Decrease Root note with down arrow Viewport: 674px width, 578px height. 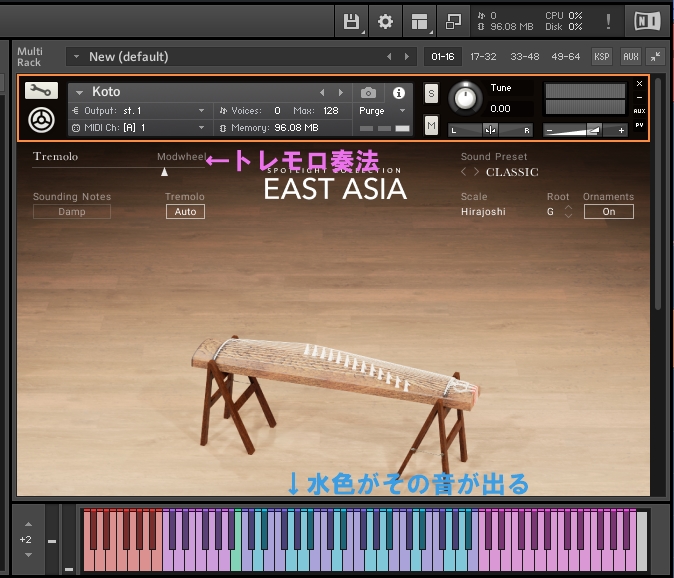568,215
